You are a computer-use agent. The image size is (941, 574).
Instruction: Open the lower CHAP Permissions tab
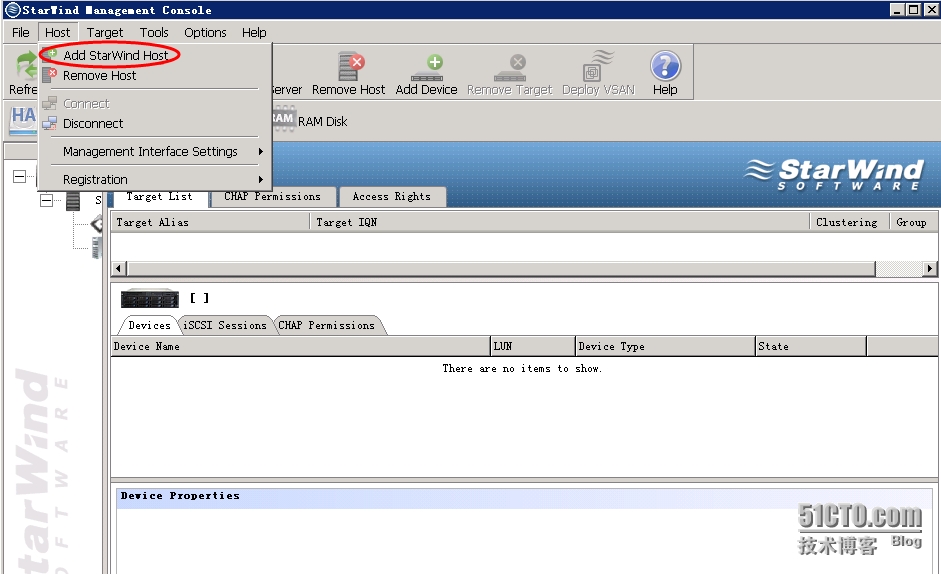pyautogui.click(x=326, y=325)
